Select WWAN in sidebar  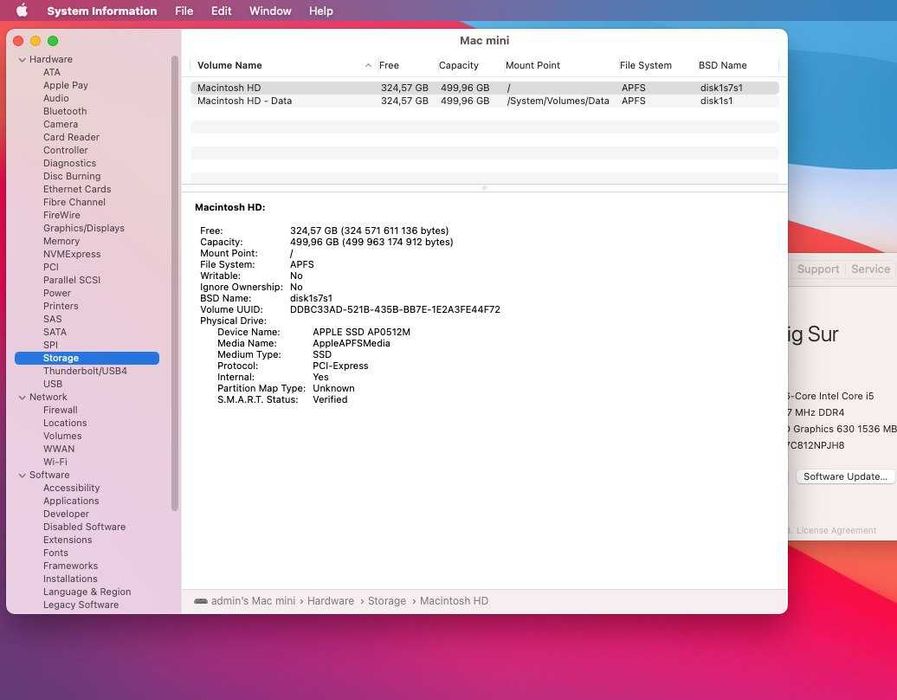pos(58,449)
